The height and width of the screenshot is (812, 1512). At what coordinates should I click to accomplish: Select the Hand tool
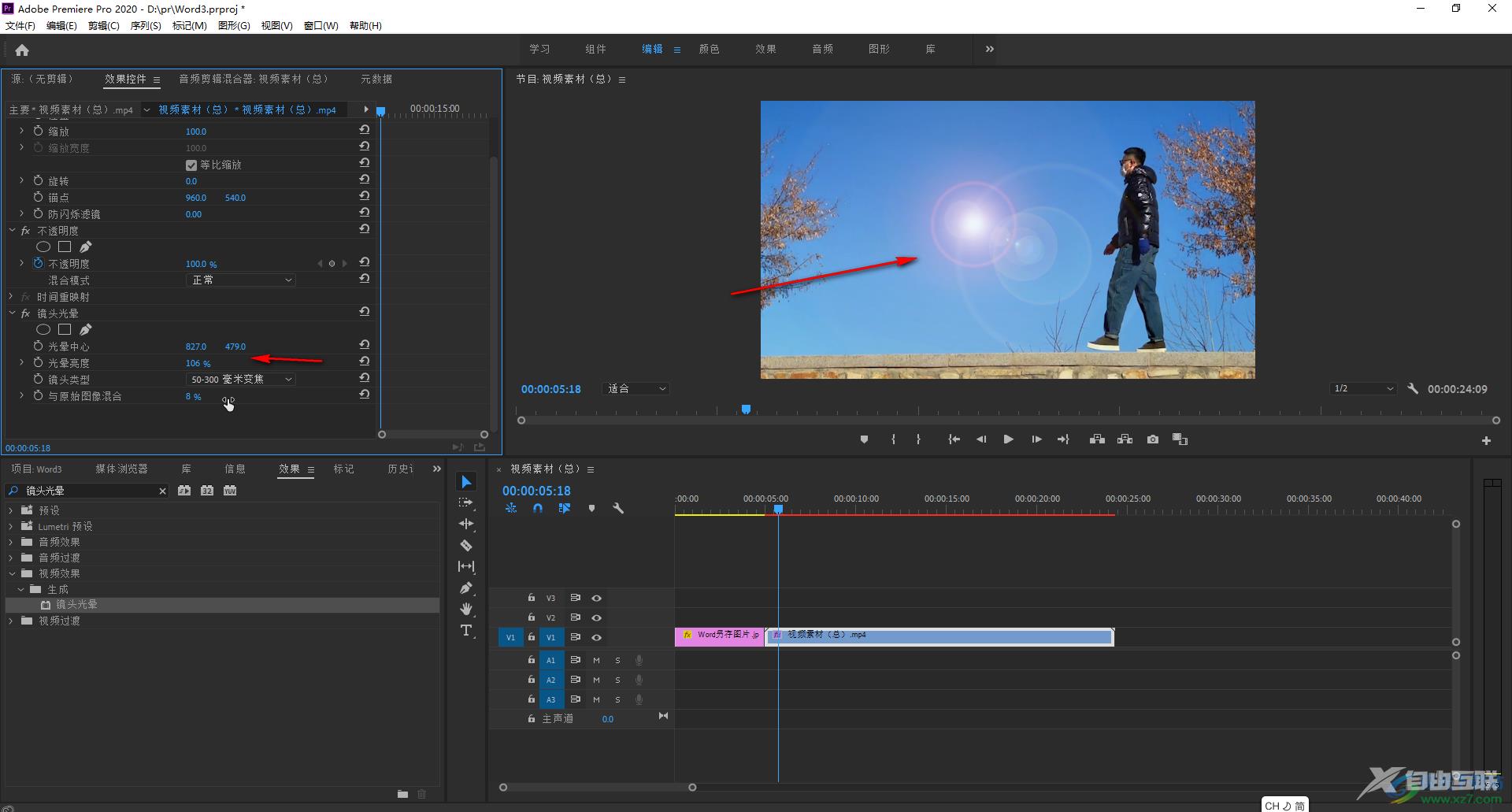pyautogui.click(x=466, y=609)
